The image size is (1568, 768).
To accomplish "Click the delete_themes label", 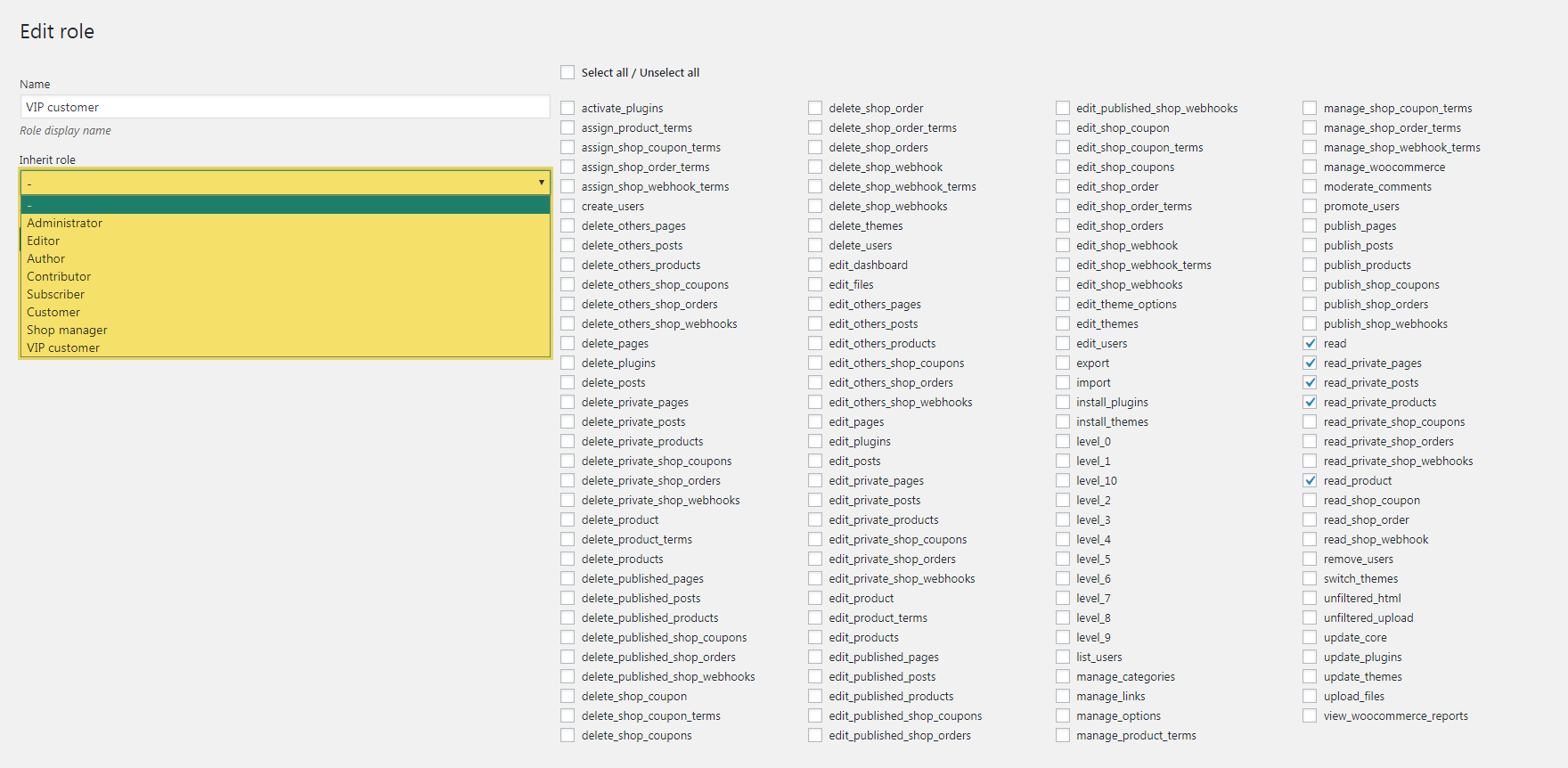I will coord(865,226).
